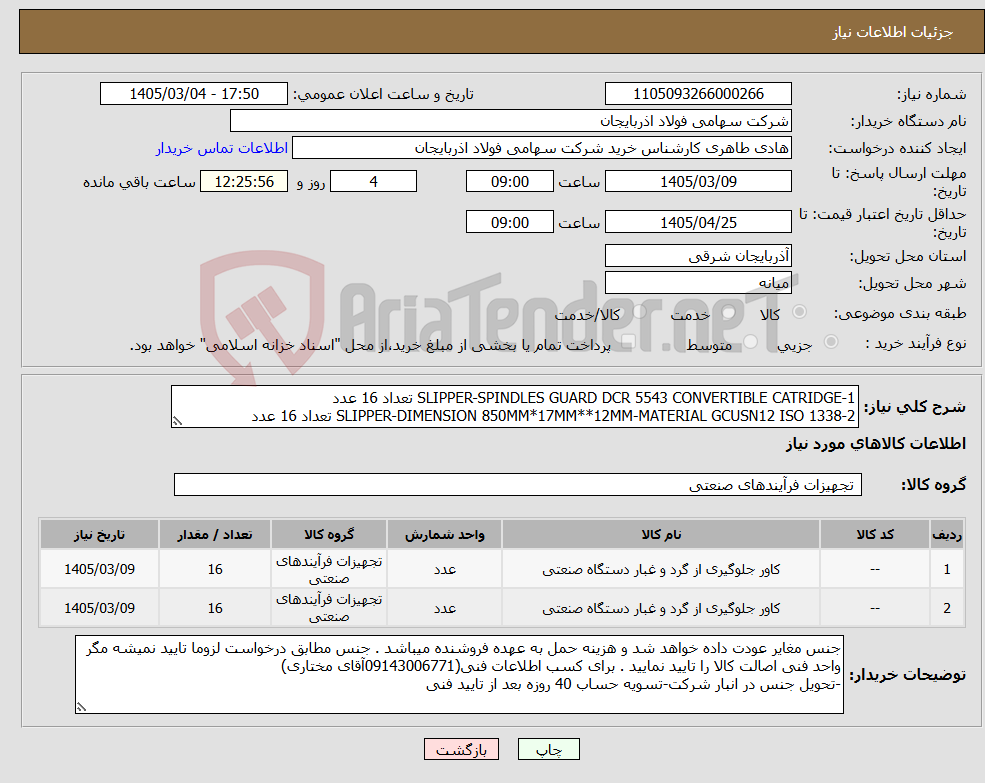985x783 pixels.
Task: Click the response deadline date 1405/03/09 field
Action: (698, 182)
